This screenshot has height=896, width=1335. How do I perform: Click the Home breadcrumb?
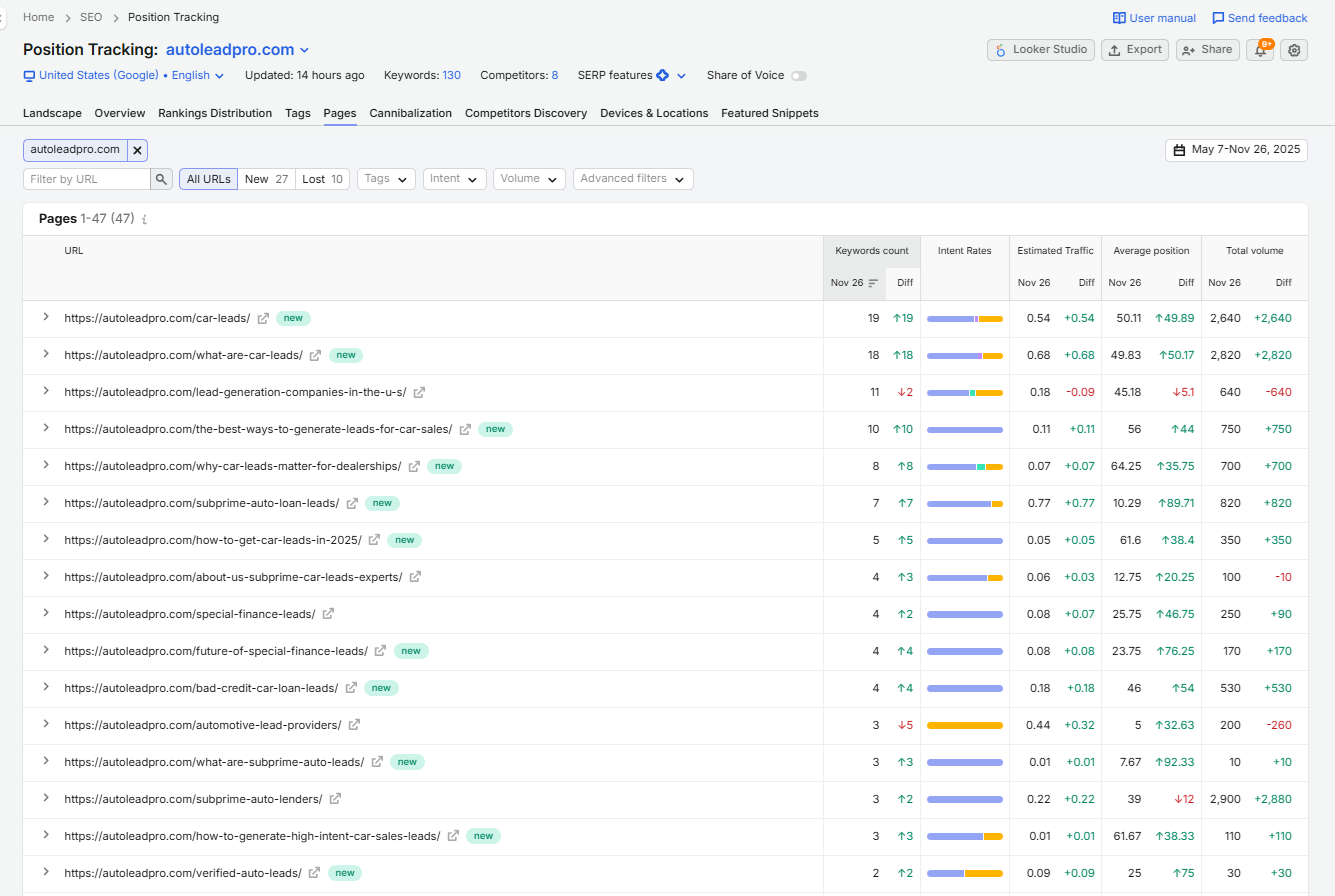(x=39, y=17)
